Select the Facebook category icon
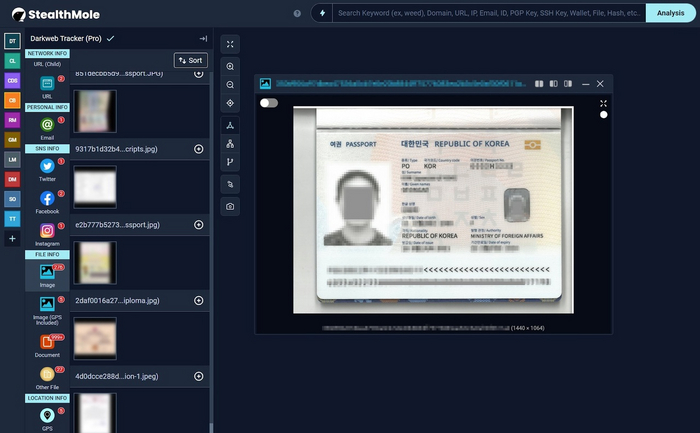Viewport: 700px width, 433px height. [47, 199]
